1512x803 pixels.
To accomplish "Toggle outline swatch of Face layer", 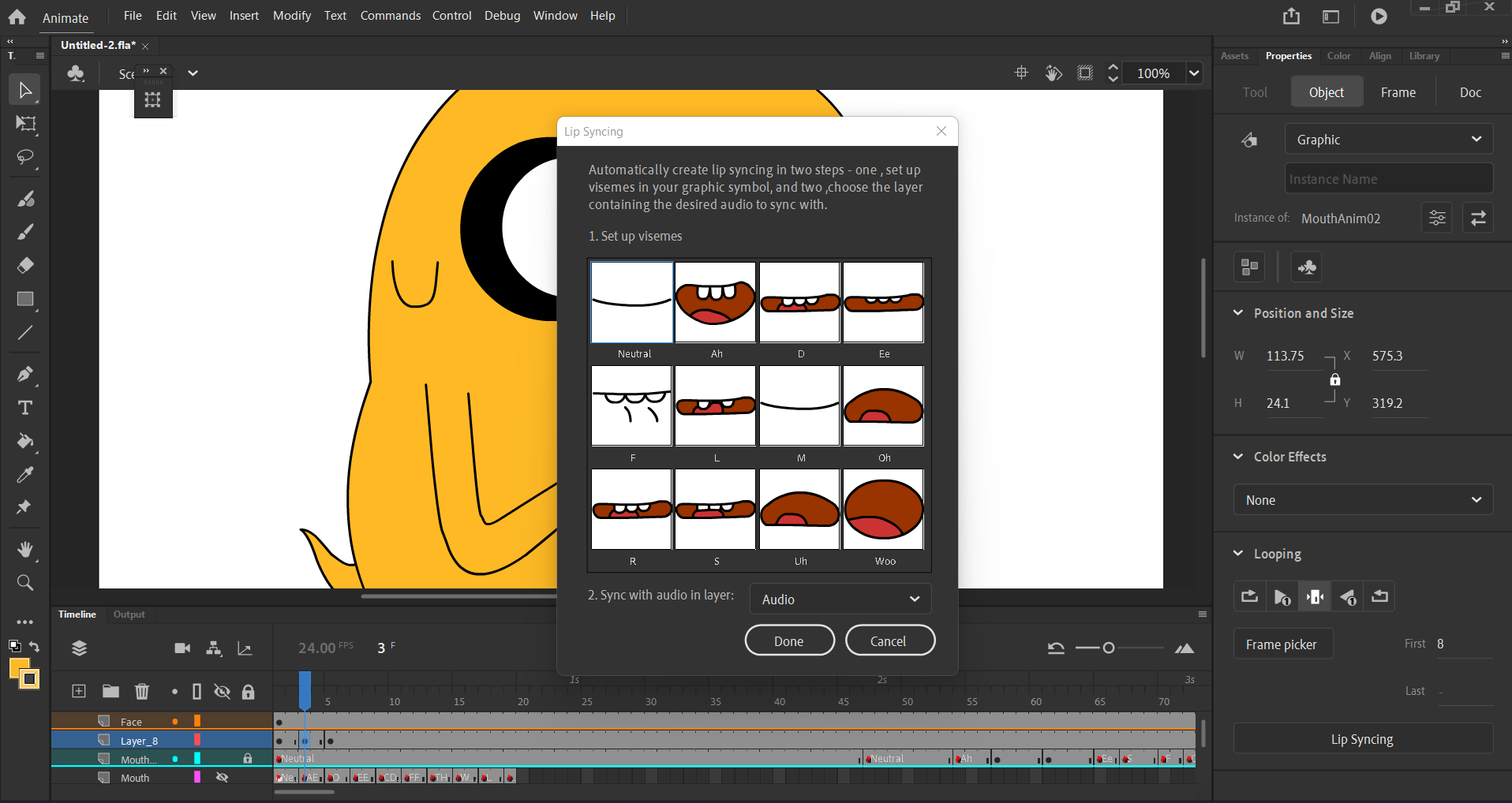I will click(x=197, y=721).
